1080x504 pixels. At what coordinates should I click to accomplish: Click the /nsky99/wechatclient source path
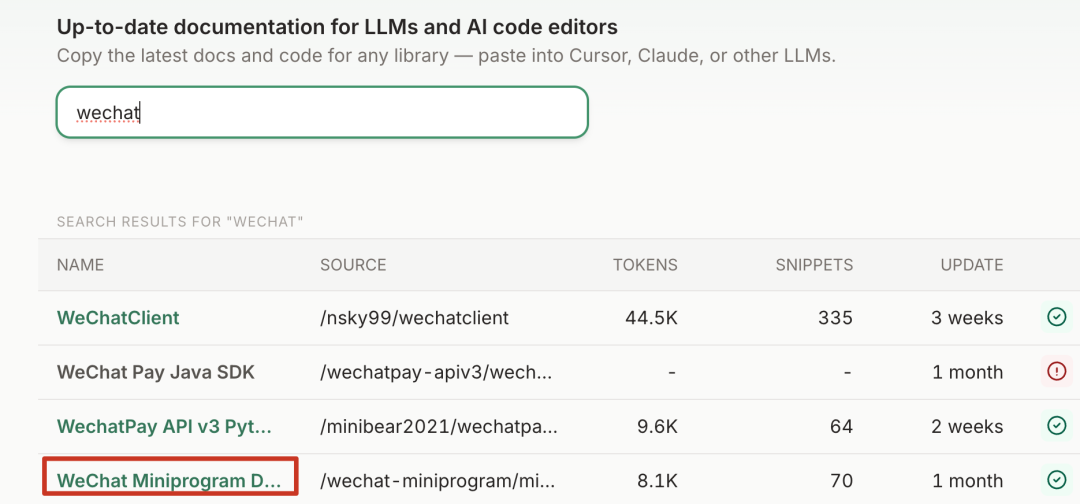click(x=415, y=317)
